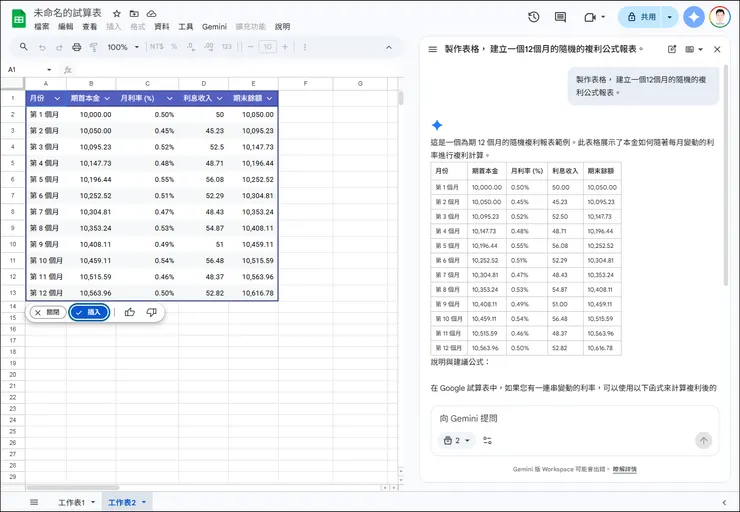Image resolution: width=740 pixels, height=512 pixels.
Task: Click the font size field
Action: click(268, 47)
